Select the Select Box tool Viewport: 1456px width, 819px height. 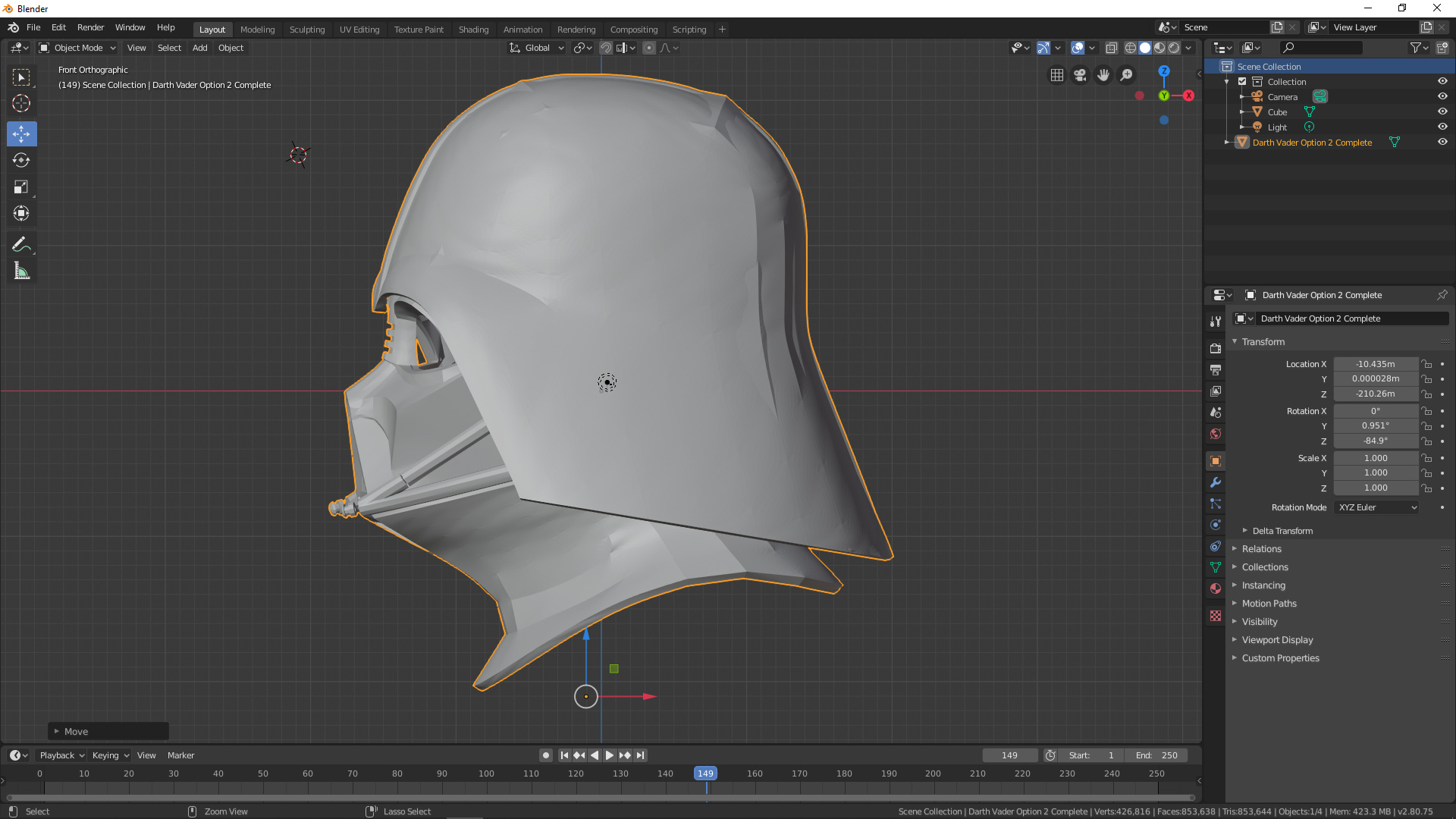point(21,77)
